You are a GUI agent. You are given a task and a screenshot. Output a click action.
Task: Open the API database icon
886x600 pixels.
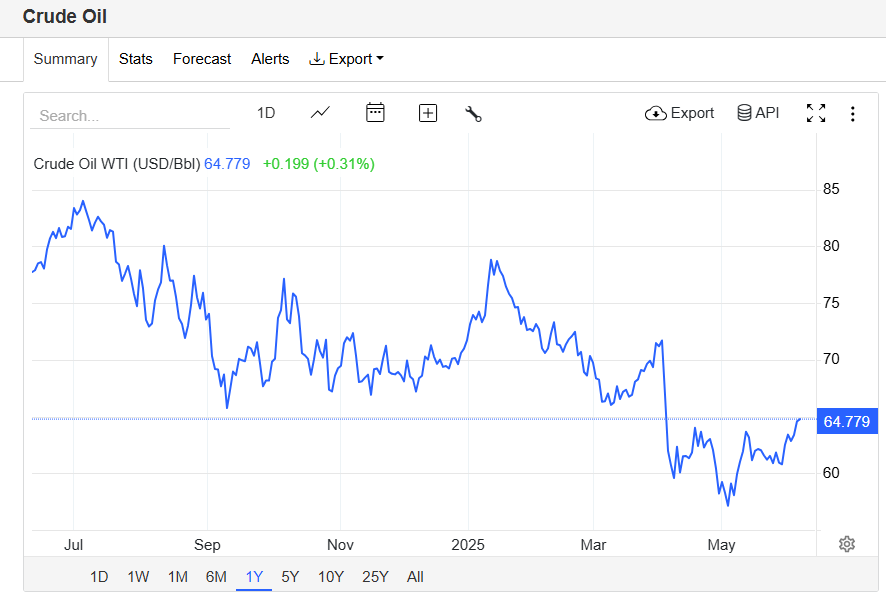pos(758,113)
